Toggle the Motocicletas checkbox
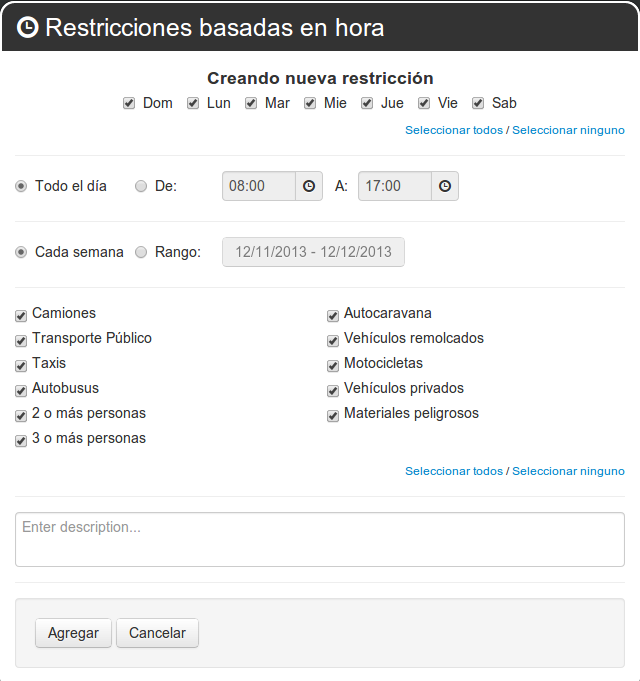This screenshot has height=681, width=640. [333, 365]
